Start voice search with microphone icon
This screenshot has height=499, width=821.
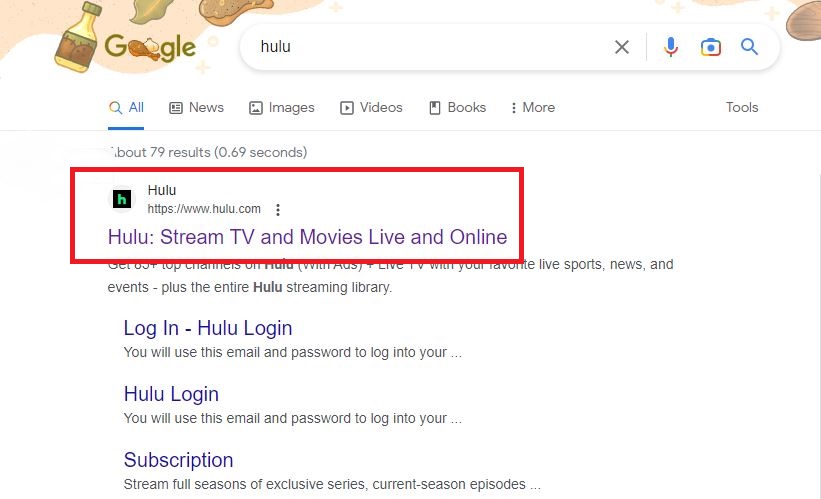(x=670, y=47)
